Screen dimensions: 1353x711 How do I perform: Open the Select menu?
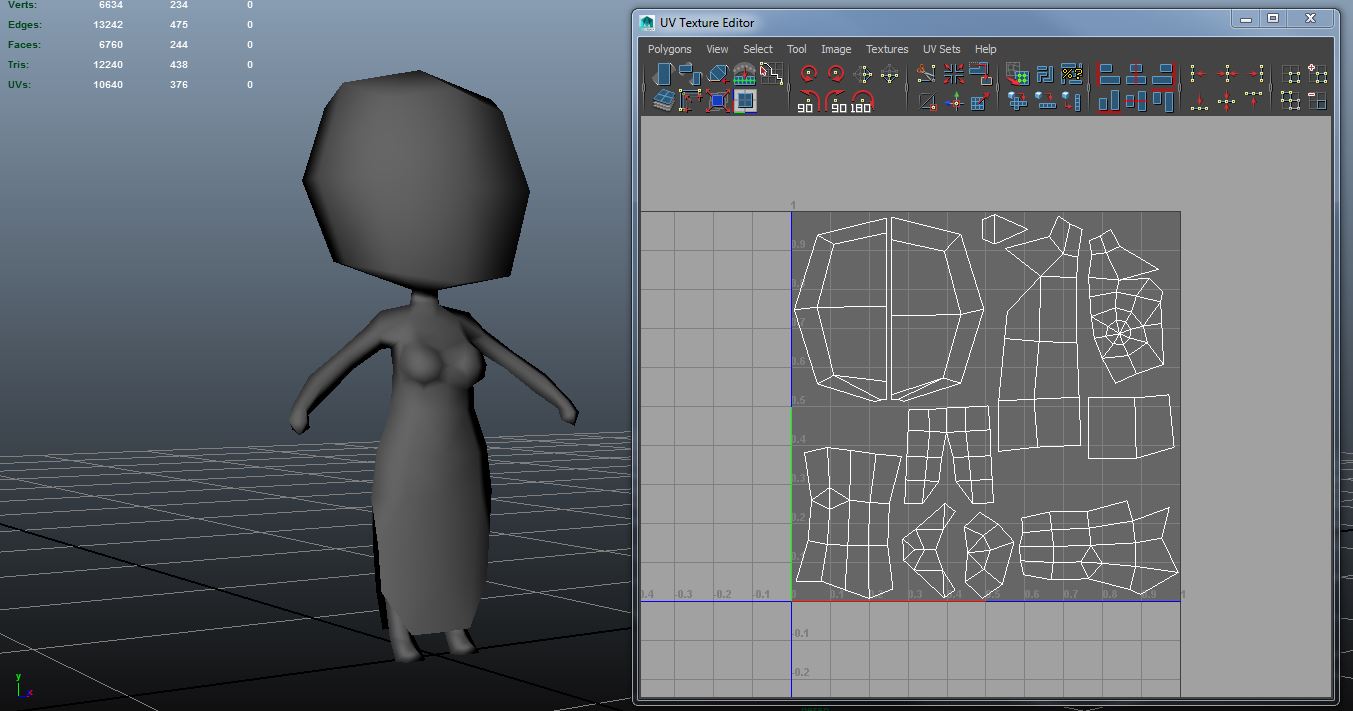(x=757, y=49)
